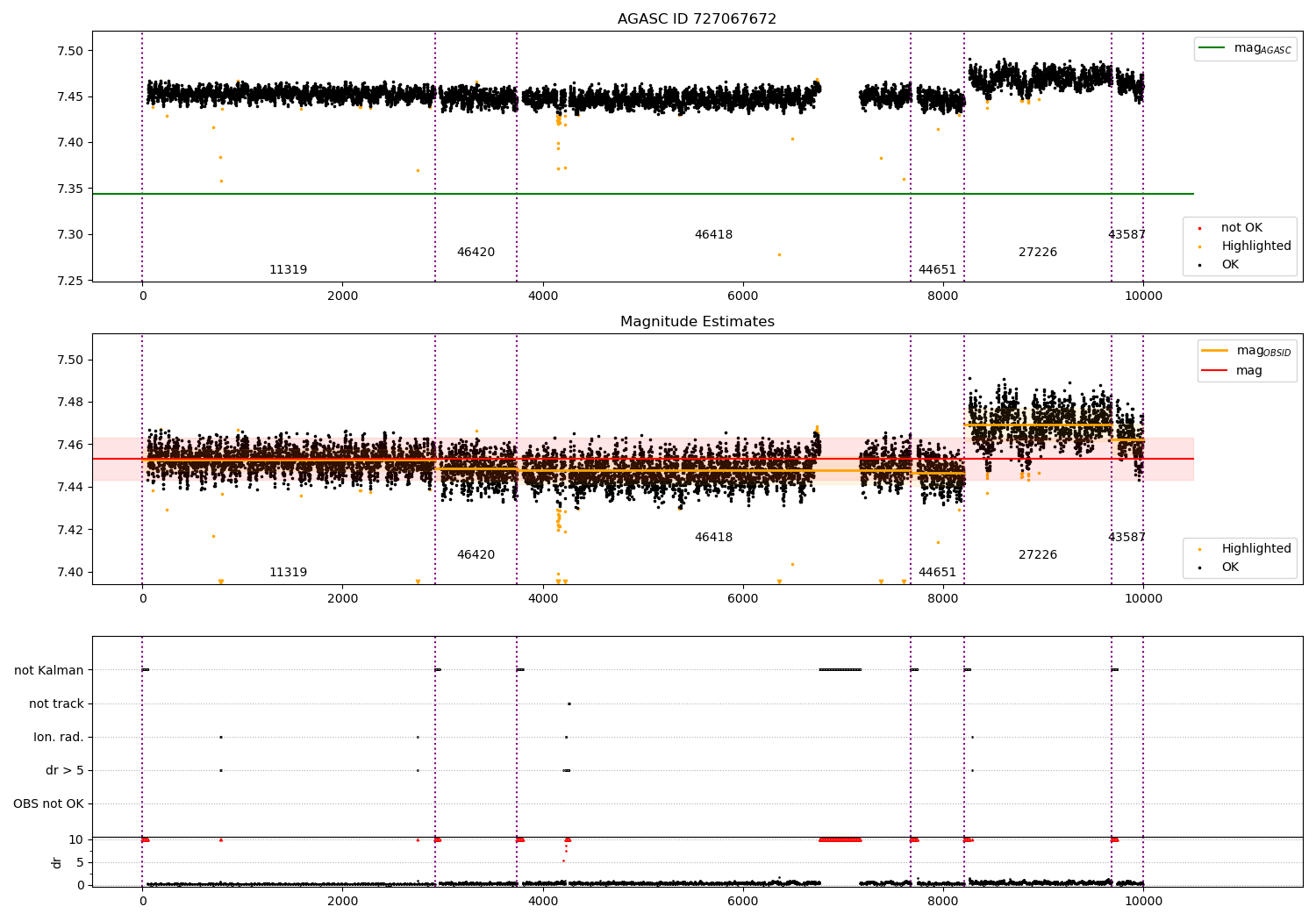Click the 8000 x-axis tick under middle plot
This screenshot has width=1316, height=921.
[943, 599]
